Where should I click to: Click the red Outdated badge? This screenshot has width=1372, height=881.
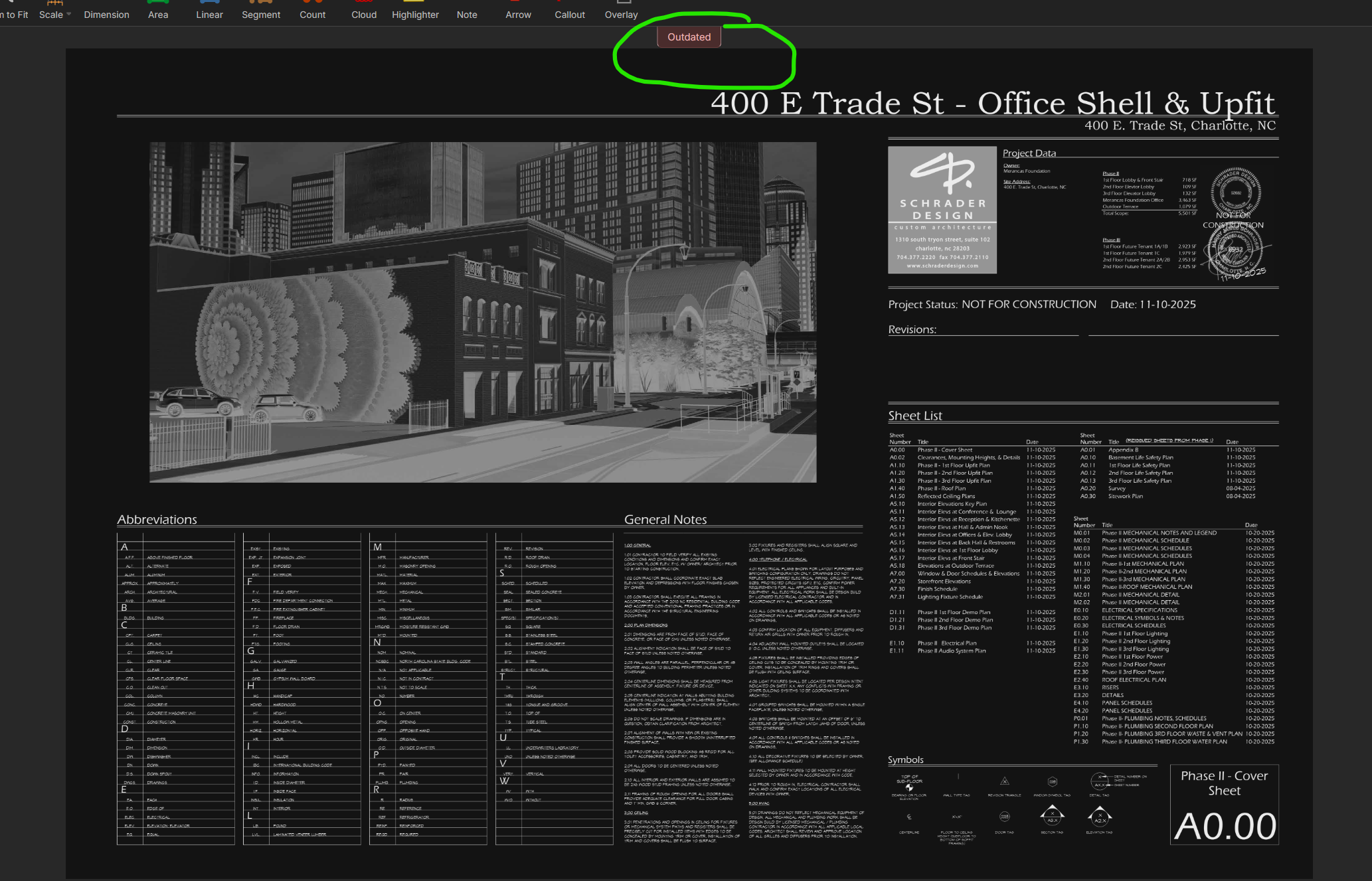pos(689,37)
